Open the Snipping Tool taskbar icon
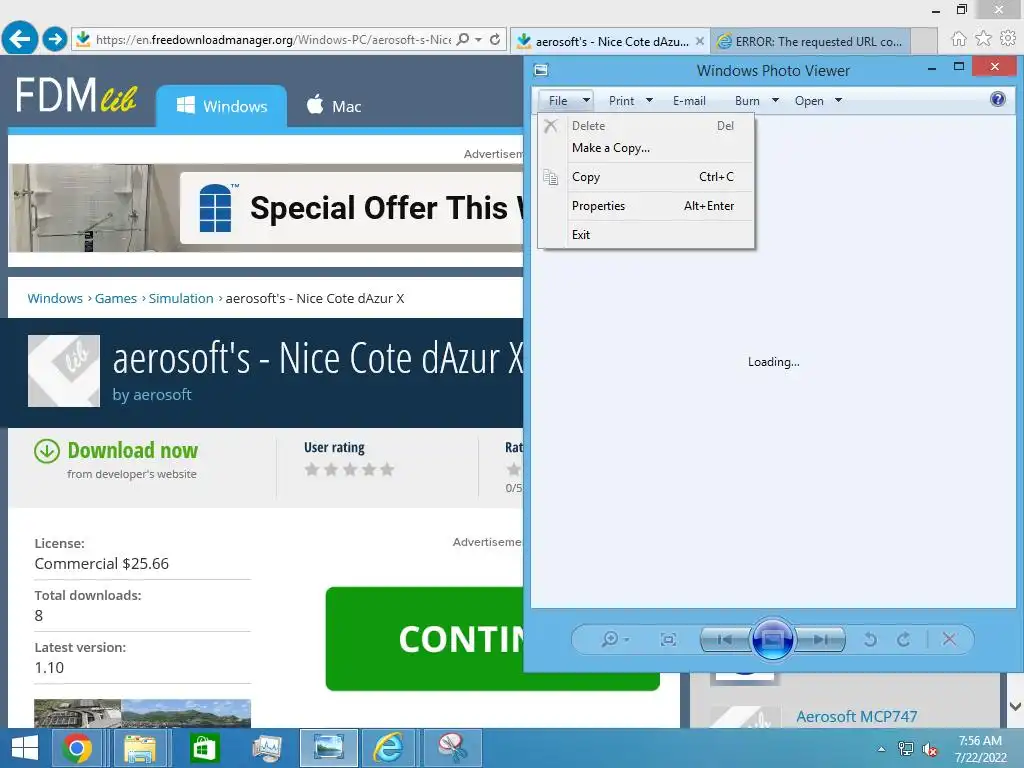 [x=452, y=748]
